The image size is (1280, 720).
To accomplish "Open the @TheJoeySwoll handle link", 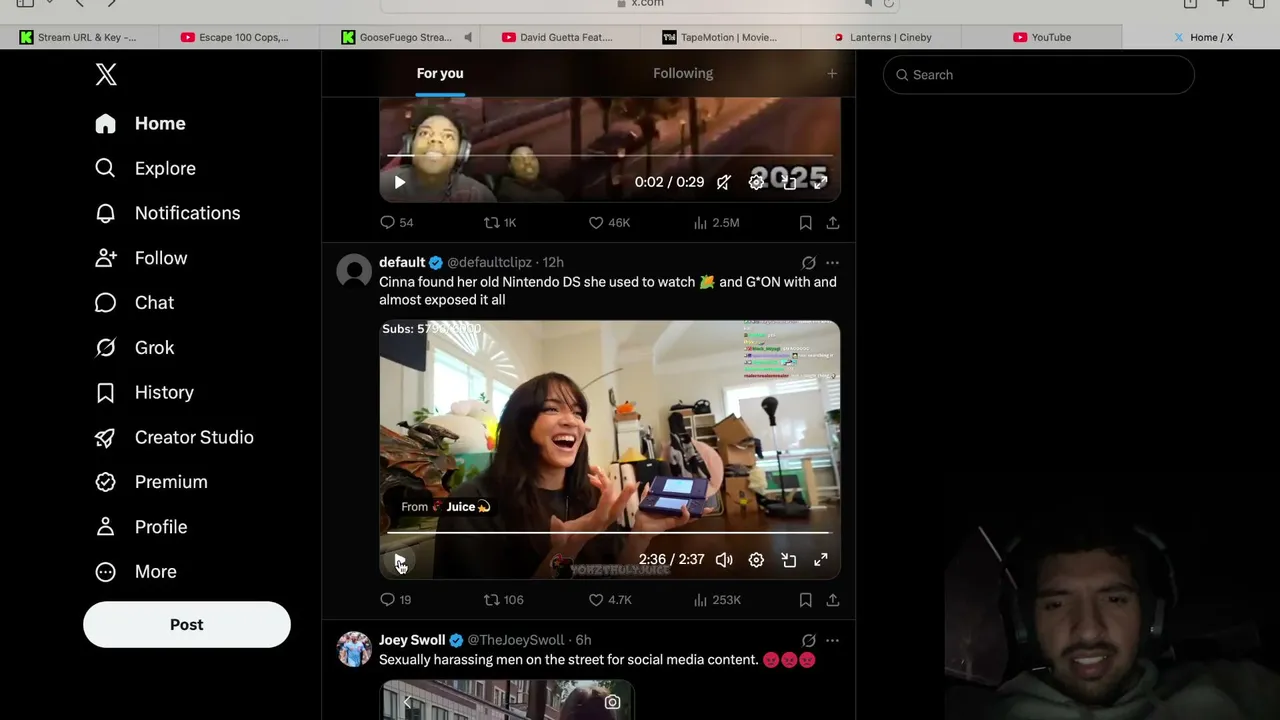I will (516, 641).
